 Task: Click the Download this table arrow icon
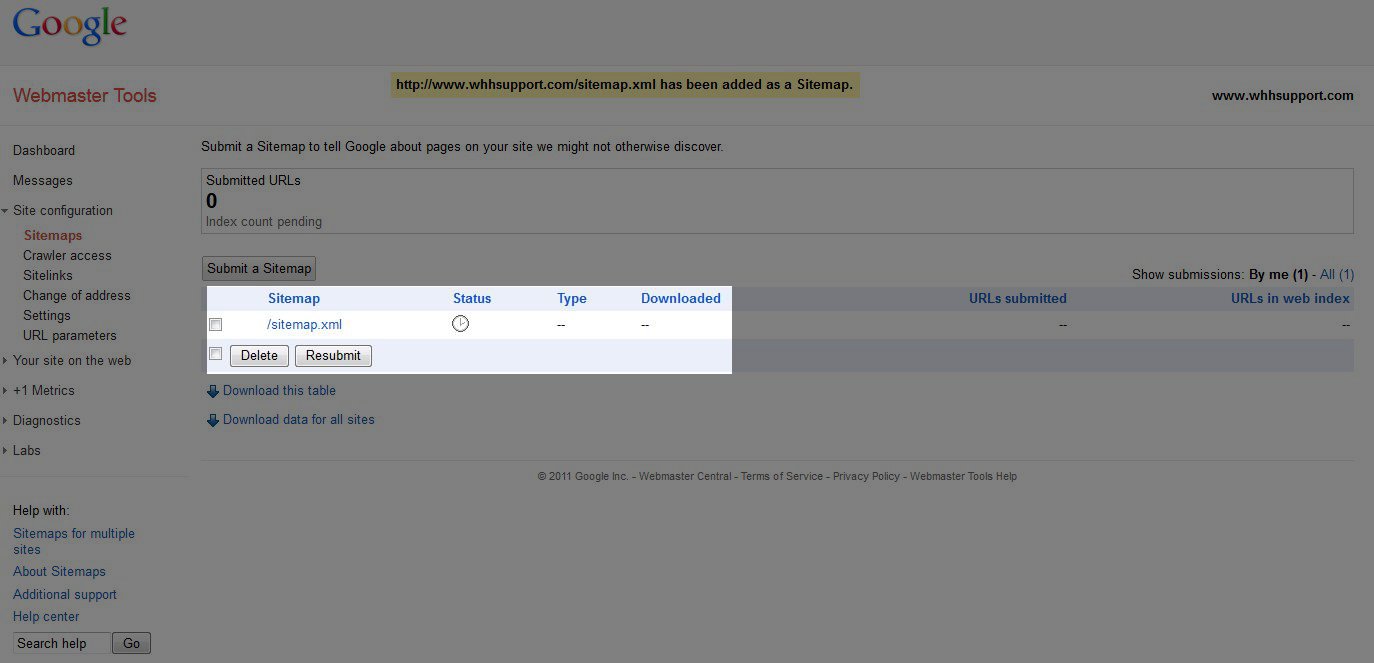[x=212, y=391]
